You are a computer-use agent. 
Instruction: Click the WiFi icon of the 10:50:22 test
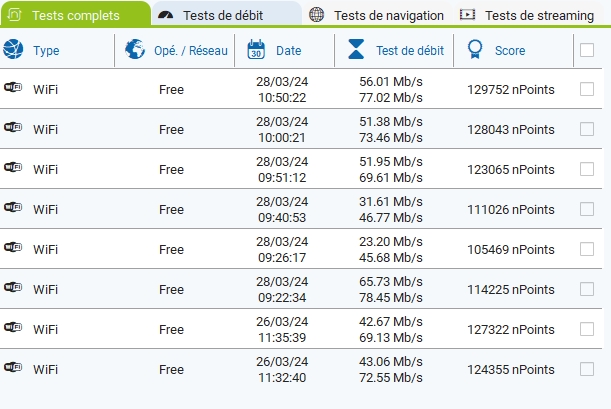(13, 89)
